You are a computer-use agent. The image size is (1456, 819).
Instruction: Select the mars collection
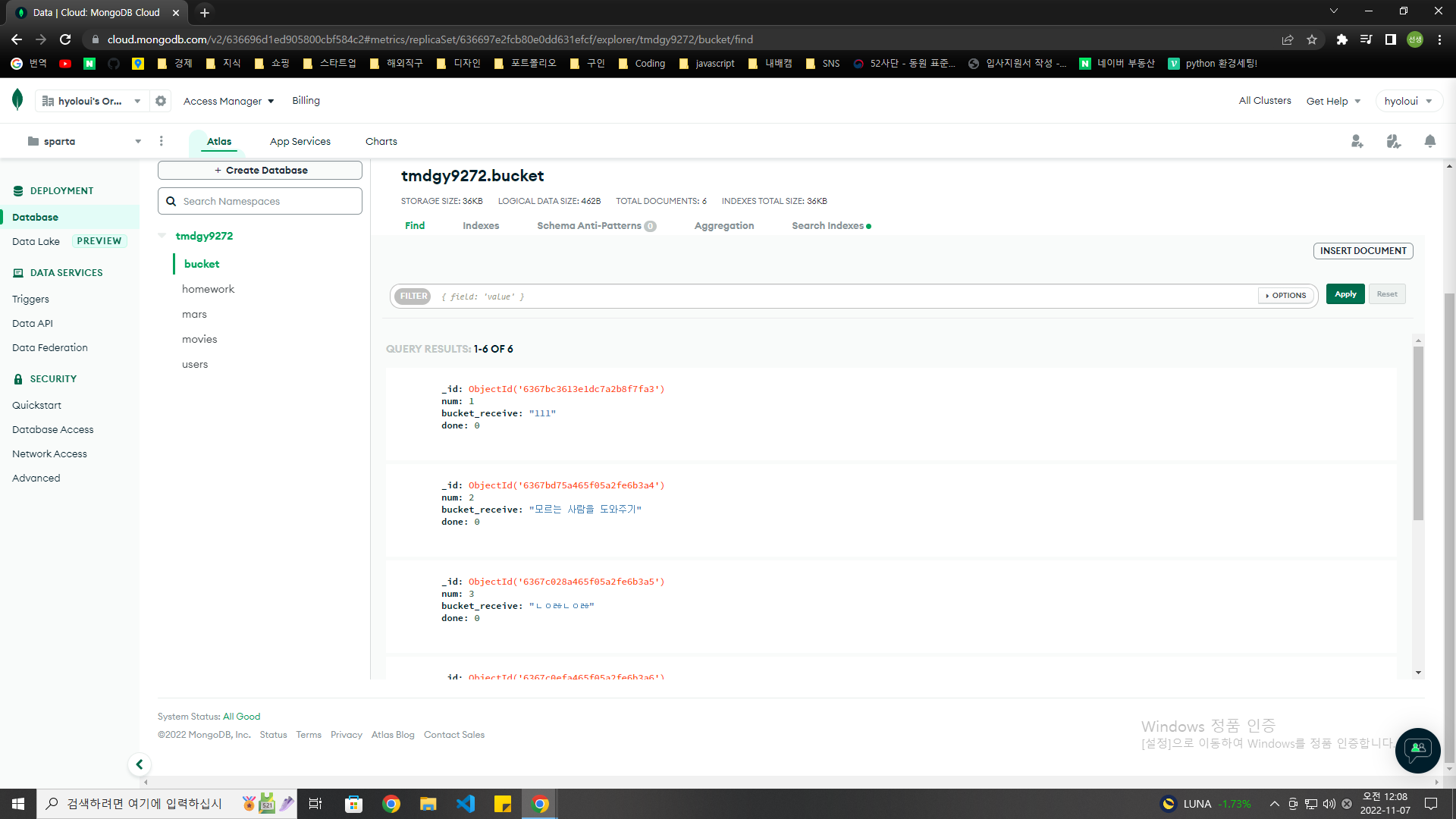[x=194, y=314]
